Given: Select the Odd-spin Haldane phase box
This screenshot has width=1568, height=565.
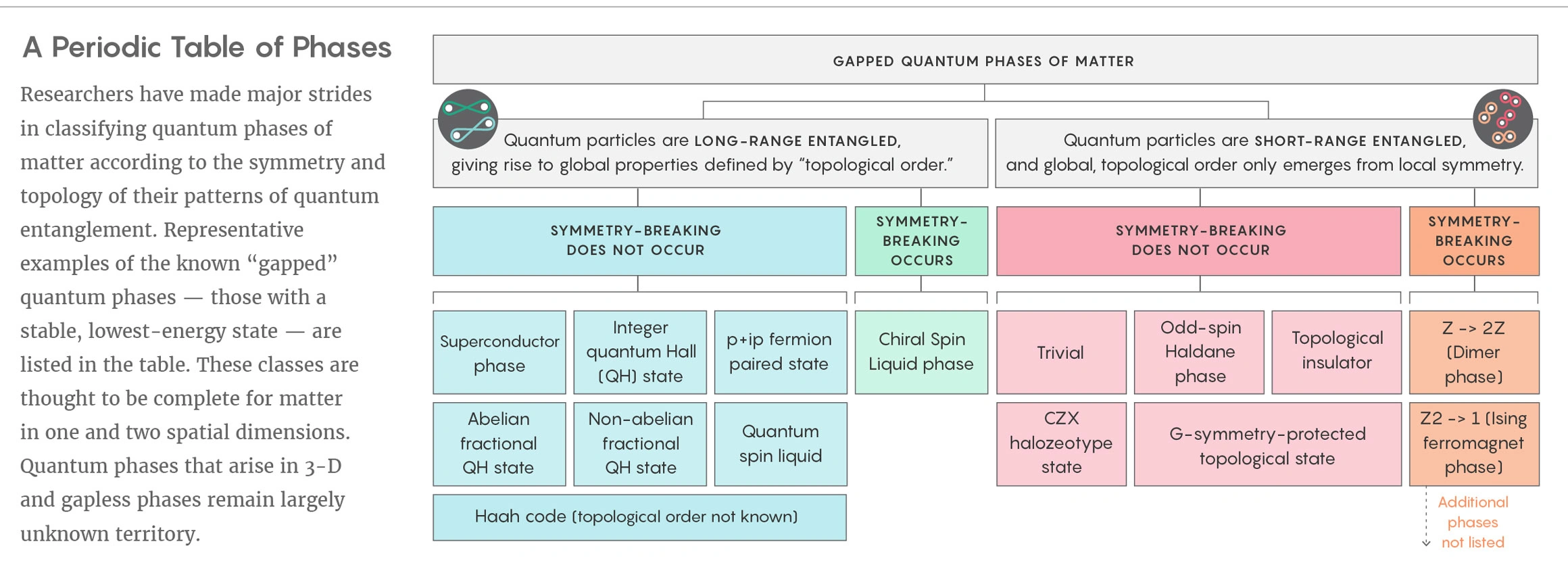Looking at the screenshot, I should (1199, 353).
